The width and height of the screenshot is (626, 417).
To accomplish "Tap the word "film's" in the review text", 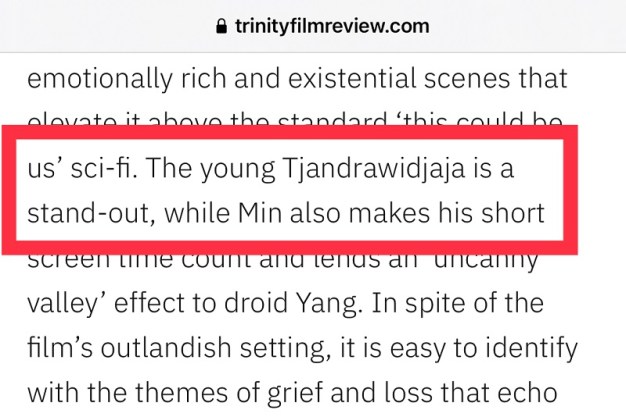I will [x=62, y=350].
